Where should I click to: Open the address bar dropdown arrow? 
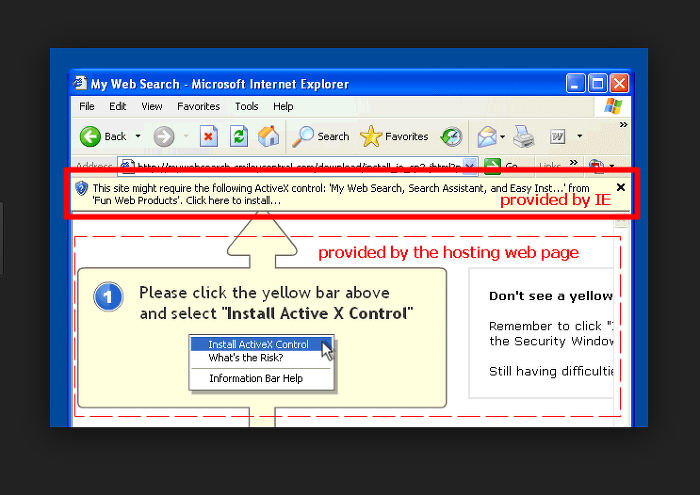[x=470, y=165]
